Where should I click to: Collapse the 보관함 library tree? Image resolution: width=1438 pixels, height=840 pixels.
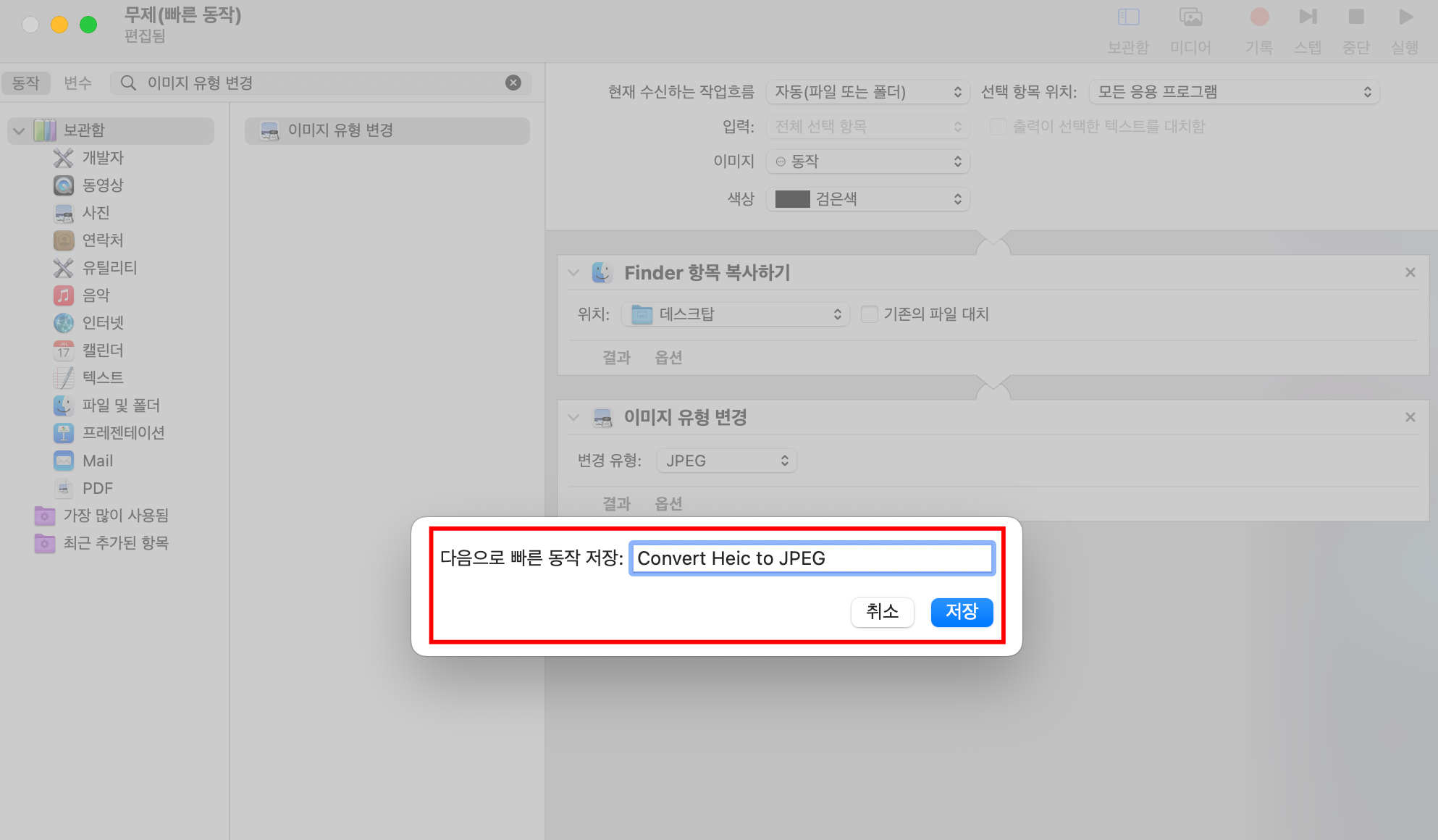coord(20,131)
